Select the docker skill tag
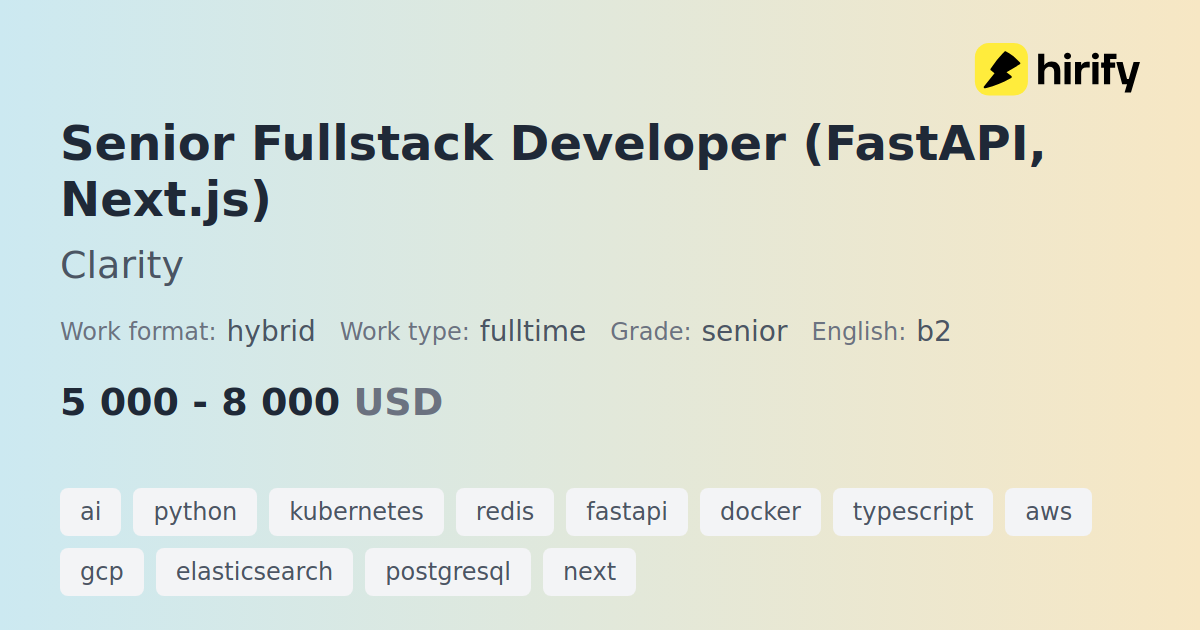This screenshot has height=630, width=1200. [760, 512]
